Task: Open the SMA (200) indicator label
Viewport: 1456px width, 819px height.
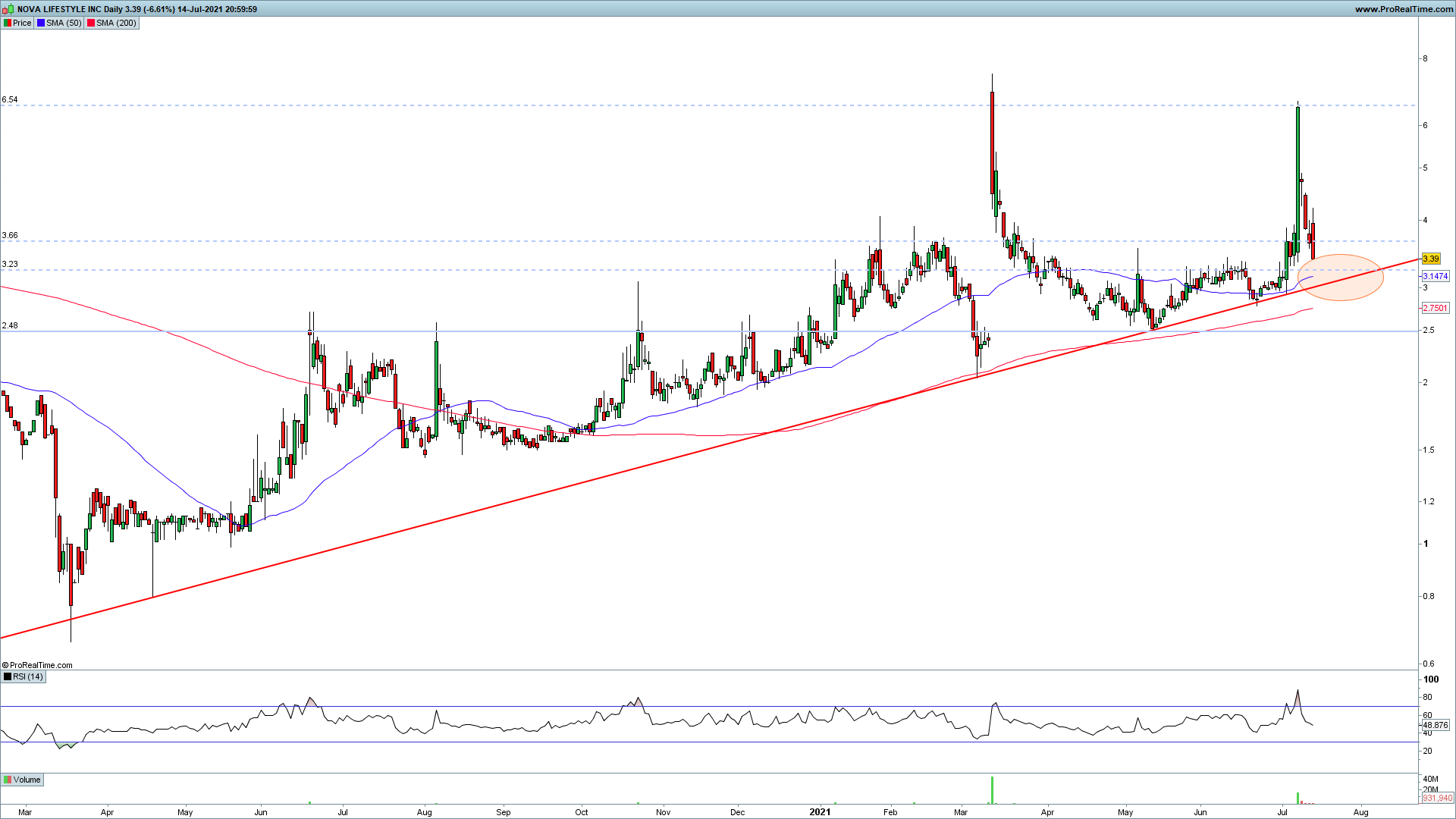Action: (116, 23)
